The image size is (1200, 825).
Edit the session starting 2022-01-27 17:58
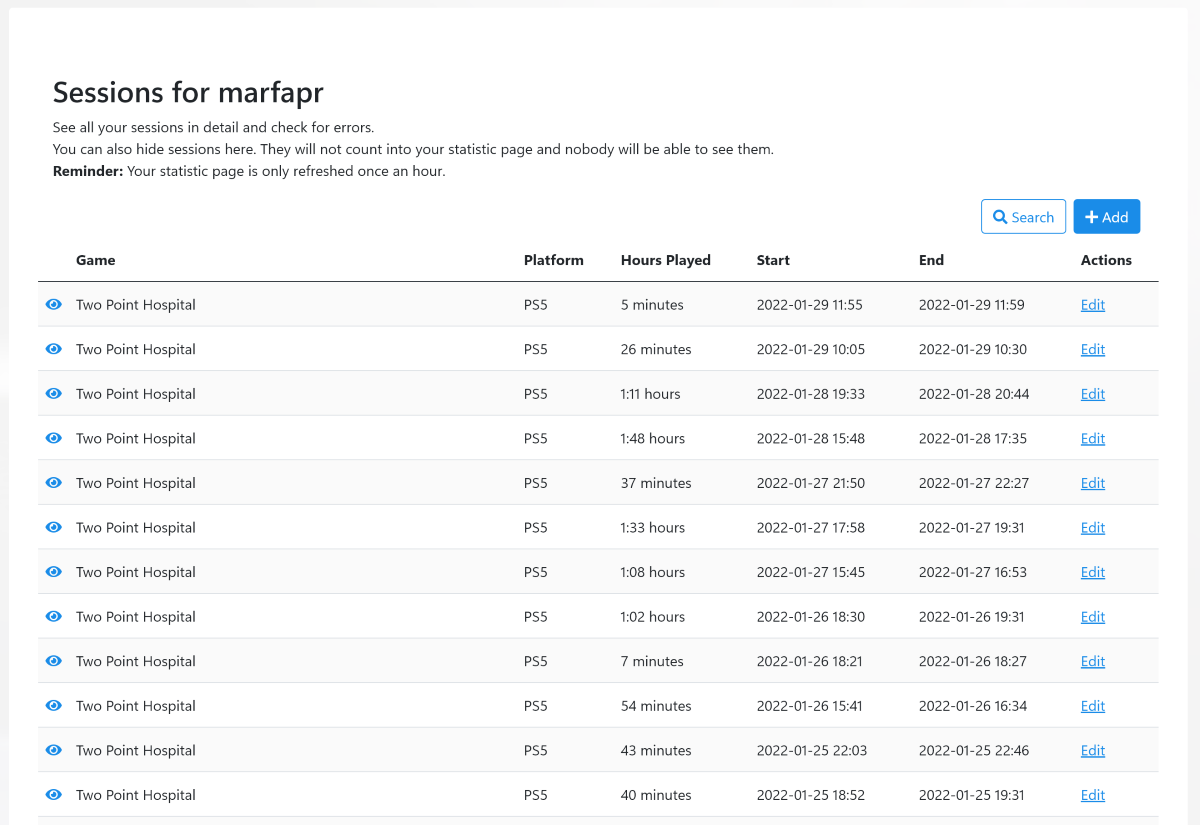tap(1093, 528)
